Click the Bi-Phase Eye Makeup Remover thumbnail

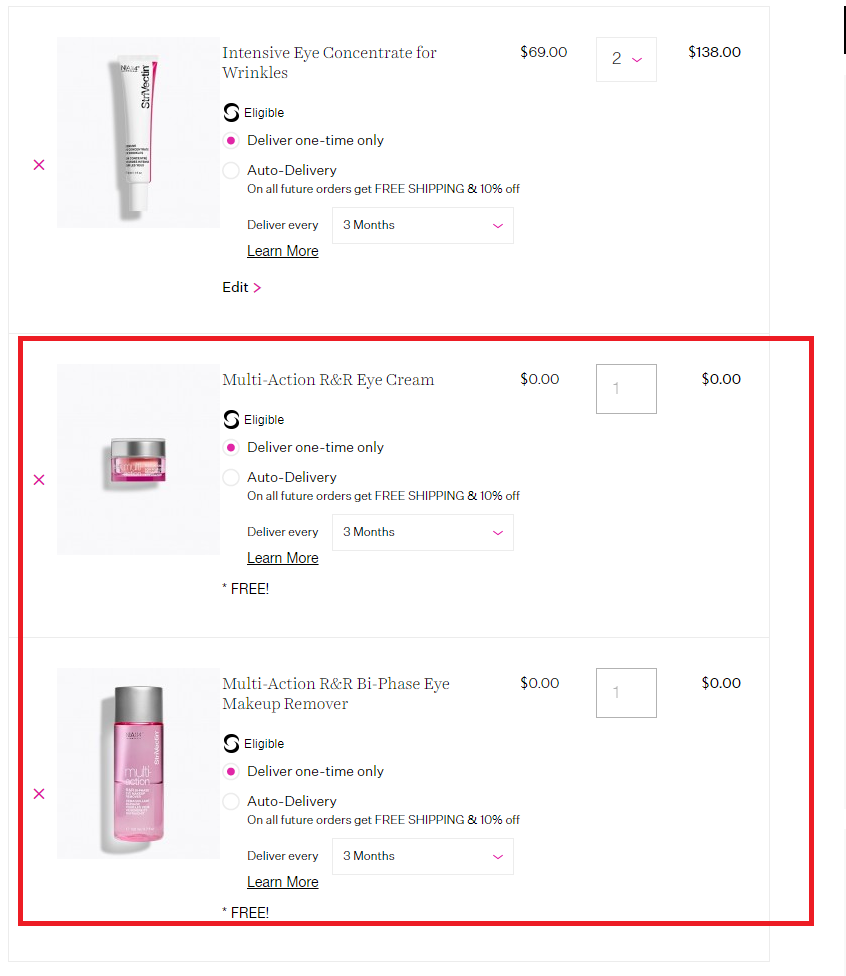(x=138, y=763)
